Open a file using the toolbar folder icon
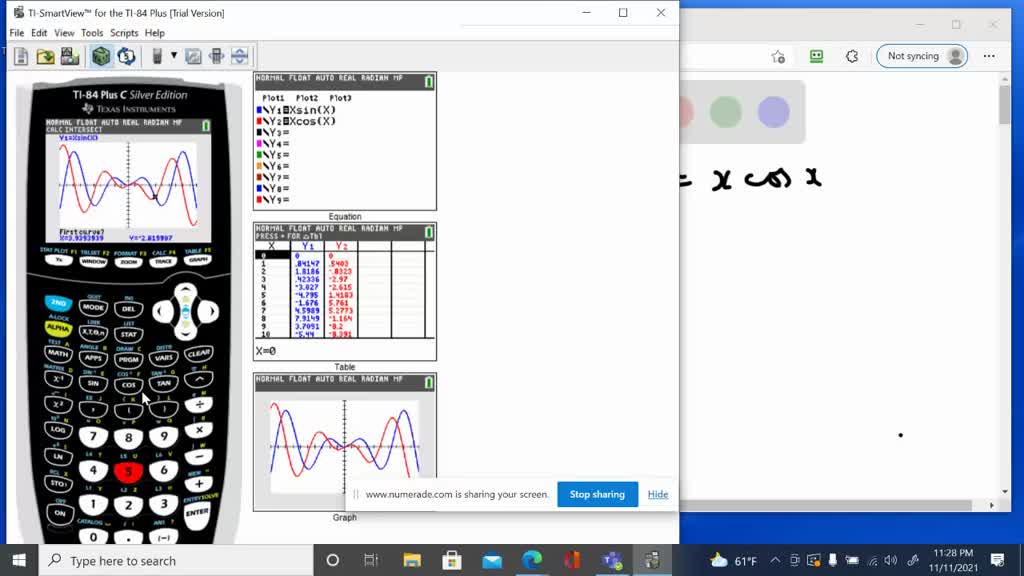The height and width of the screenshot is (576, 1024). pos(45,56)
